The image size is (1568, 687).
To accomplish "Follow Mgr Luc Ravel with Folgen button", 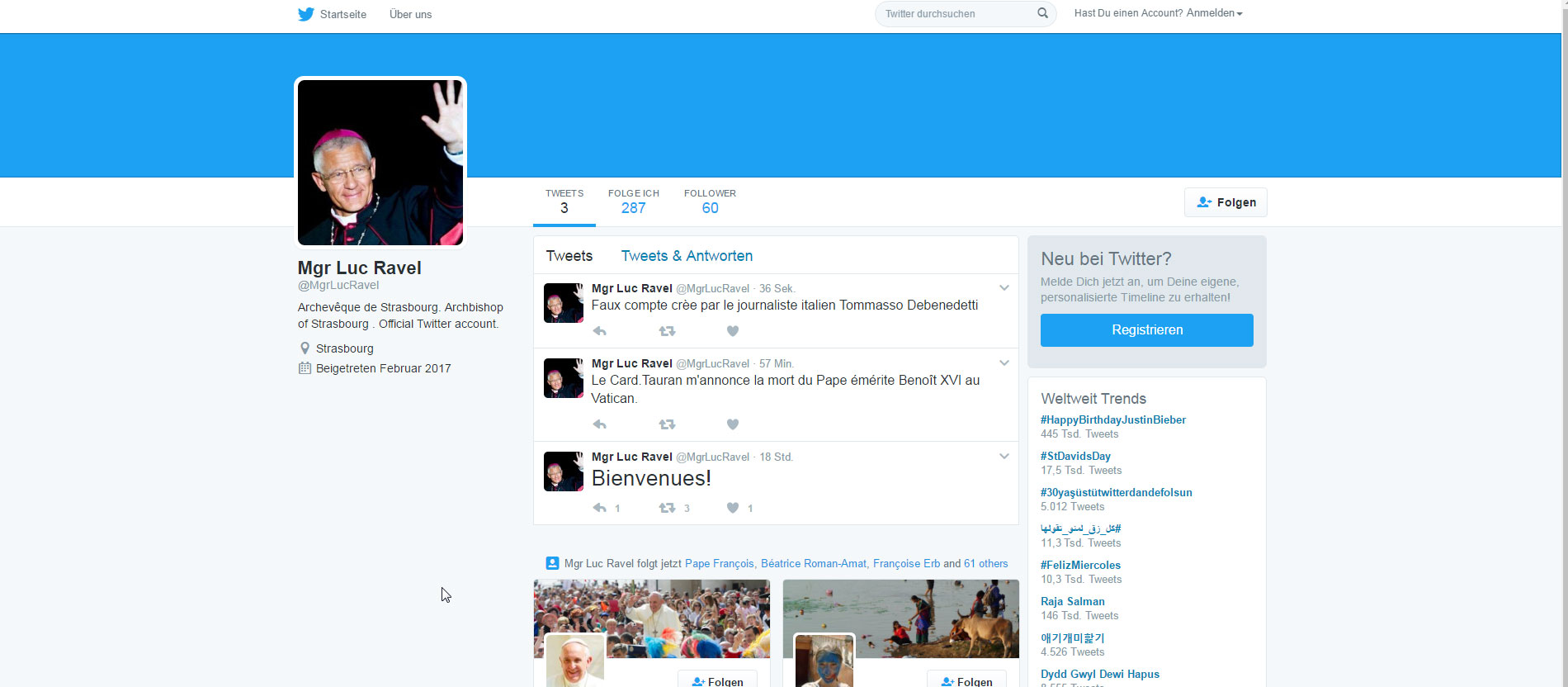I will [1226, 202].
